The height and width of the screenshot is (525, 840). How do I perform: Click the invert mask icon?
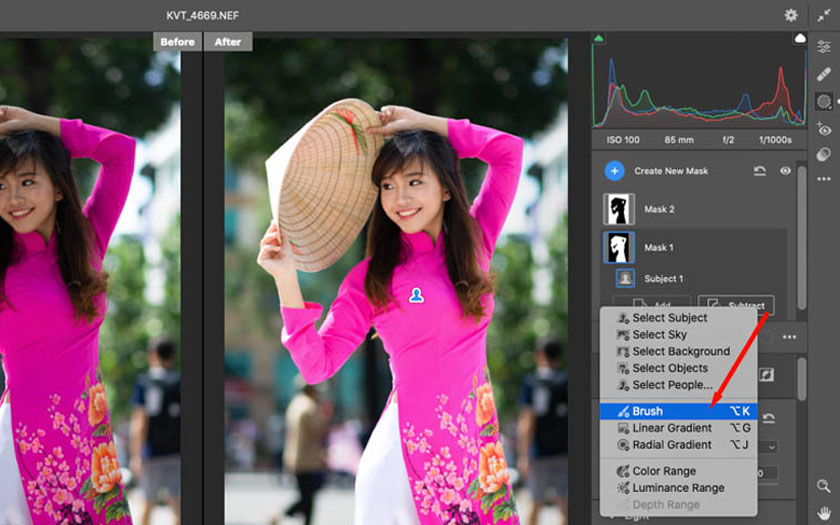pyautogui.click(x=766, y=374)
